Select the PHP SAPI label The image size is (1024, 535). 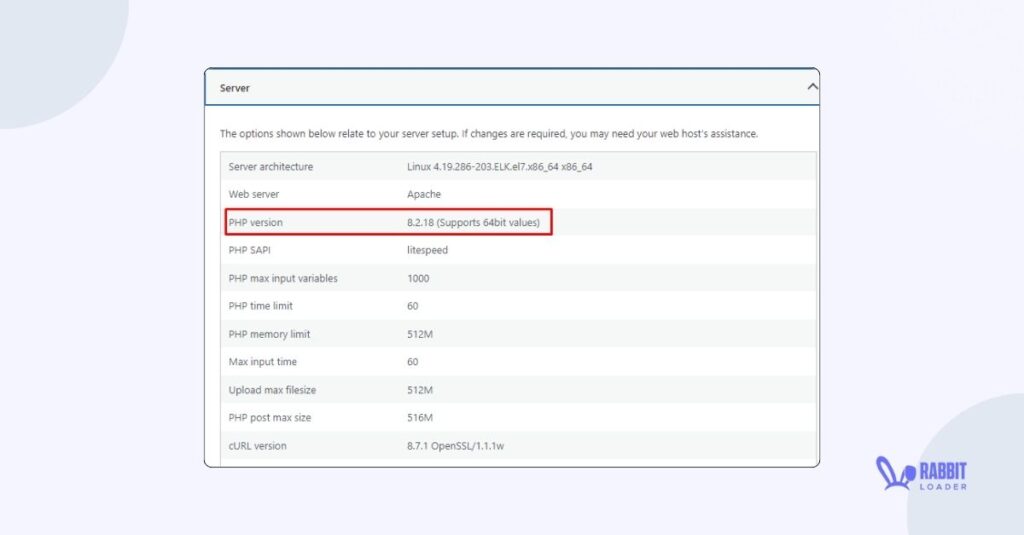tap(249, 250)
